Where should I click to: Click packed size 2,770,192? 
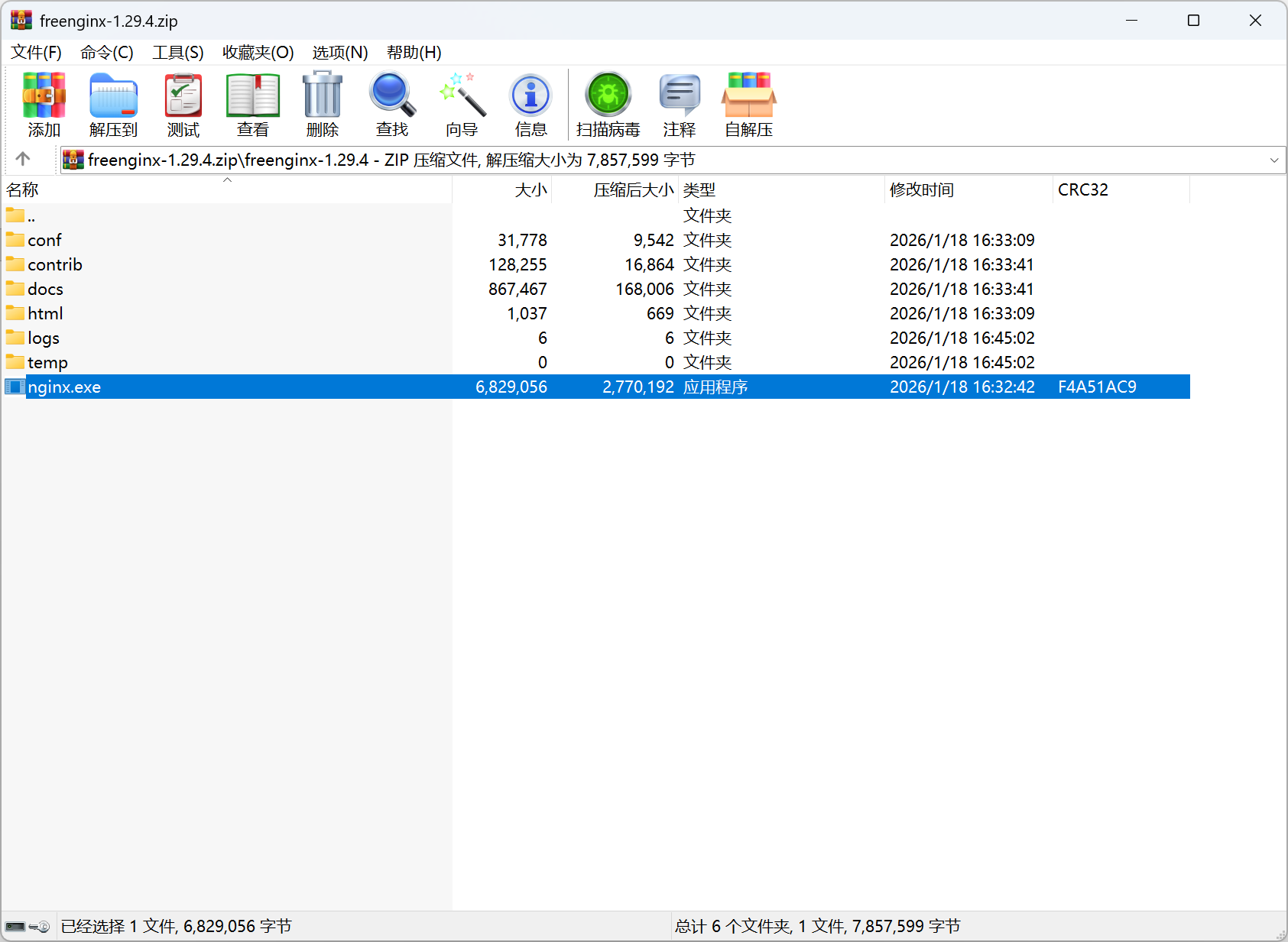638,387
